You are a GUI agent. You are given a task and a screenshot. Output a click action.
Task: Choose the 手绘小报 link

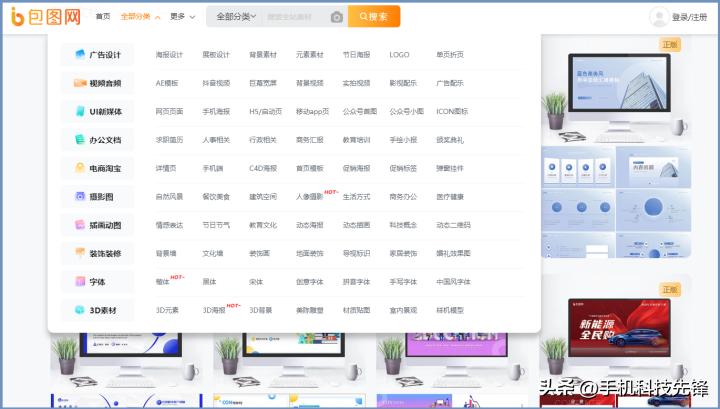[x=403, y=140]
